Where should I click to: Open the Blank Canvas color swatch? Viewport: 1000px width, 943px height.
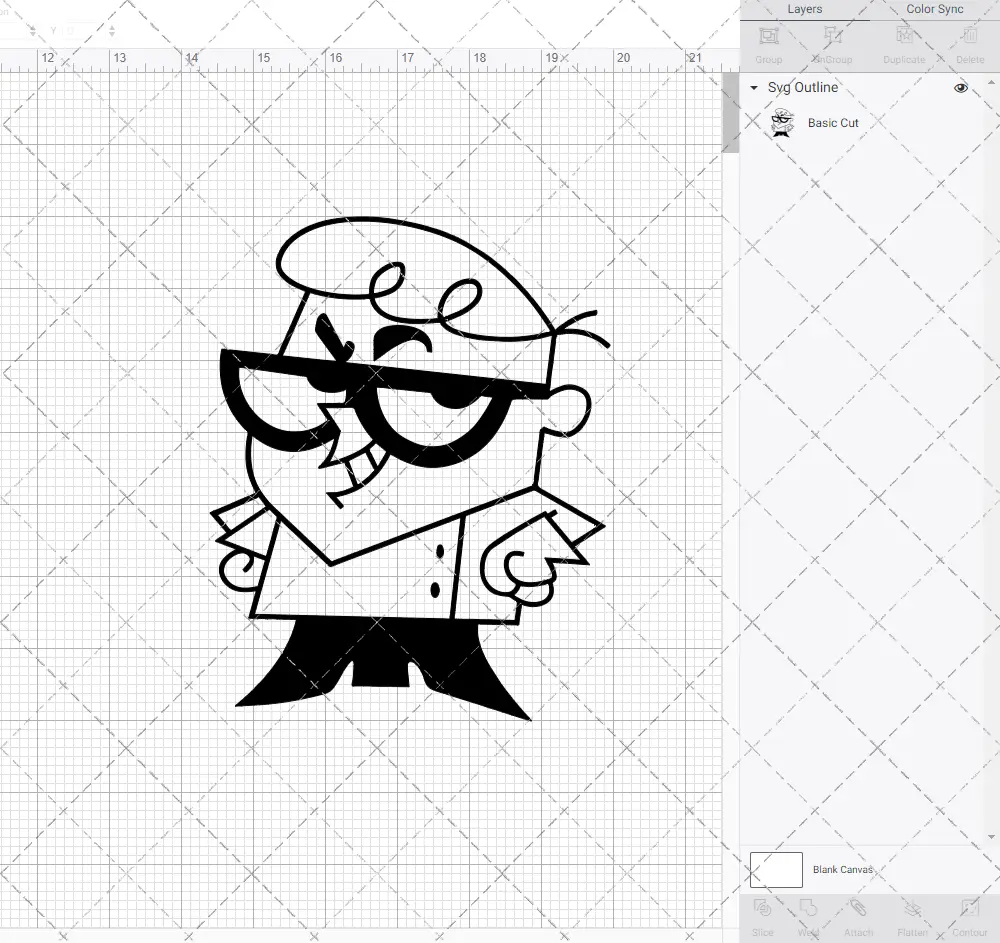(776, 869)
